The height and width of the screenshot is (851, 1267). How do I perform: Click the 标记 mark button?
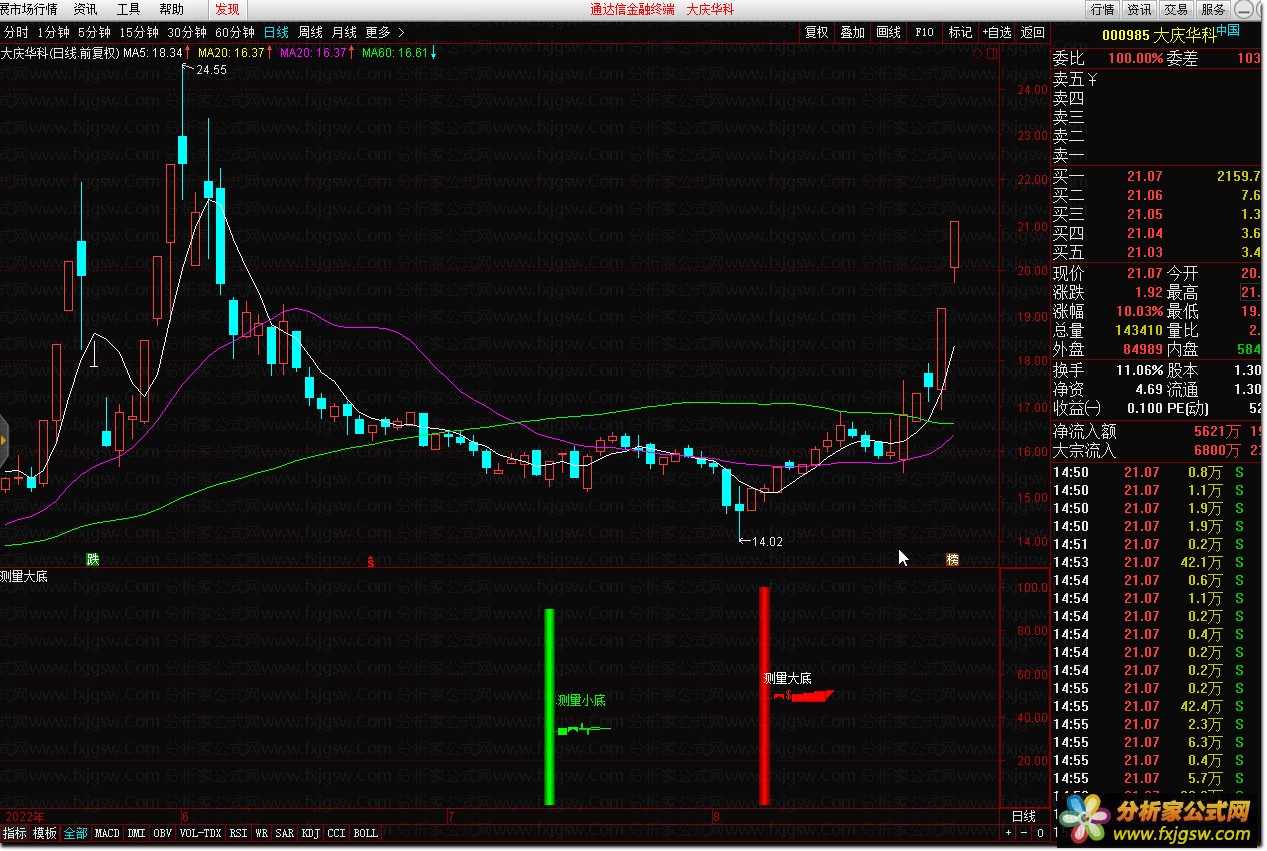(x=960, y=32)
